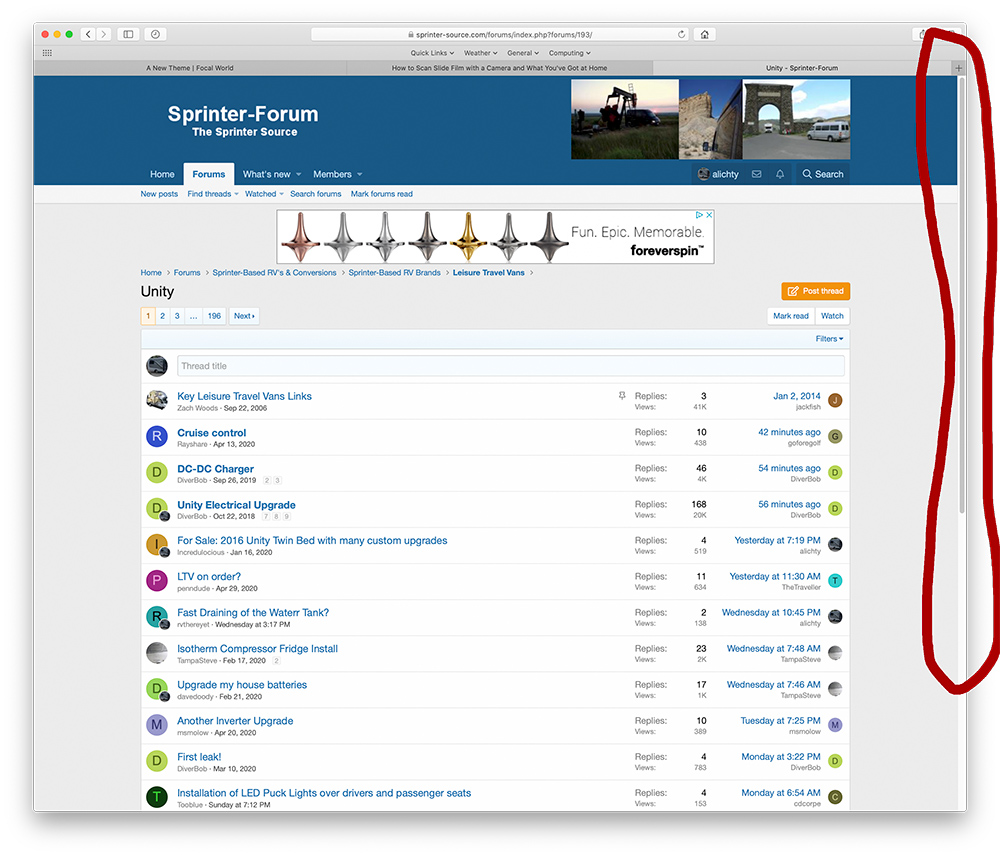
Task: Open DiverBob avatar on DC-DC Charger thread
Action: [x=157, y=473]
